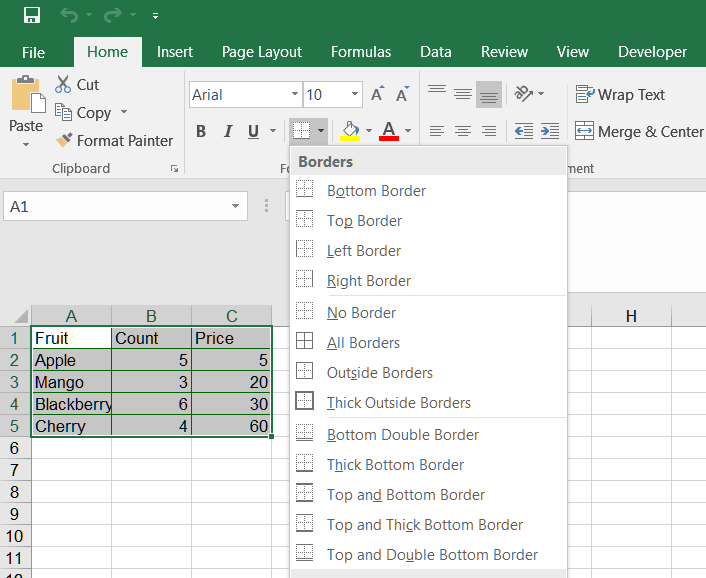
Task: Click the Undo arrow icon
Action: coord(69,16)
